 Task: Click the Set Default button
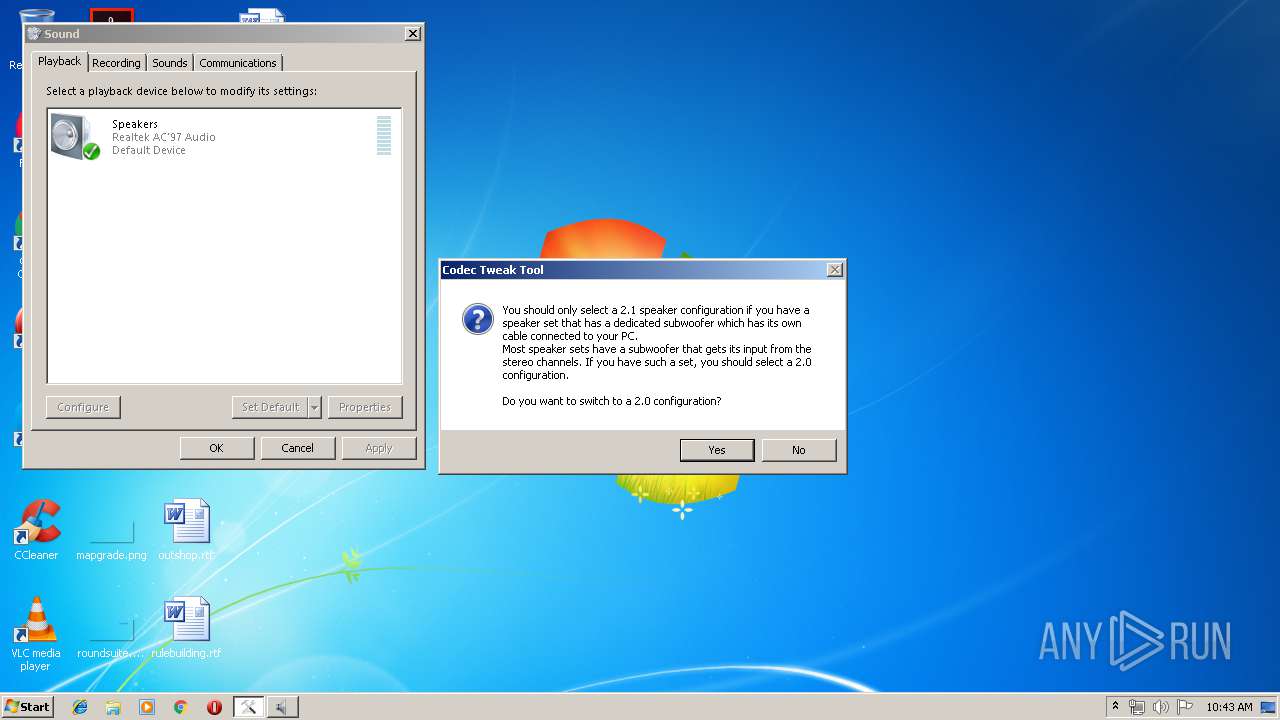coord(269,407)
